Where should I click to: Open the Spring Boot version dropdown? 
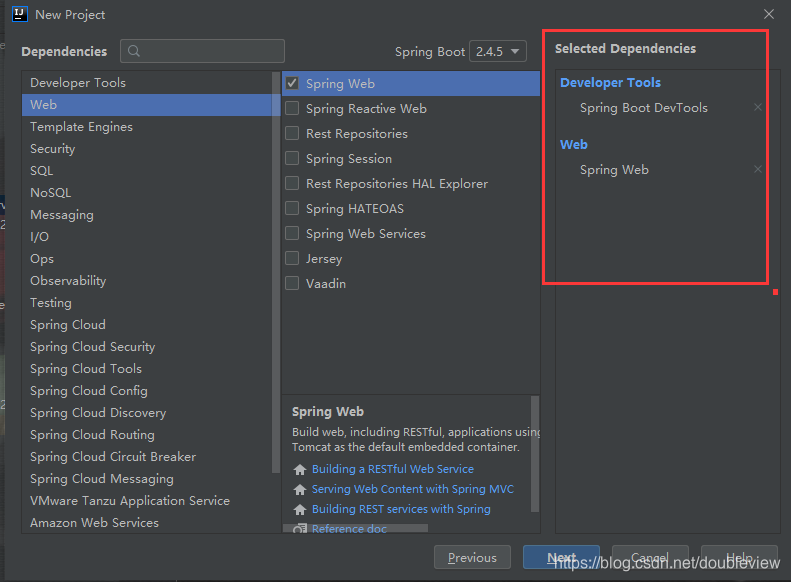pyautogui.click(x=497, y=51)
